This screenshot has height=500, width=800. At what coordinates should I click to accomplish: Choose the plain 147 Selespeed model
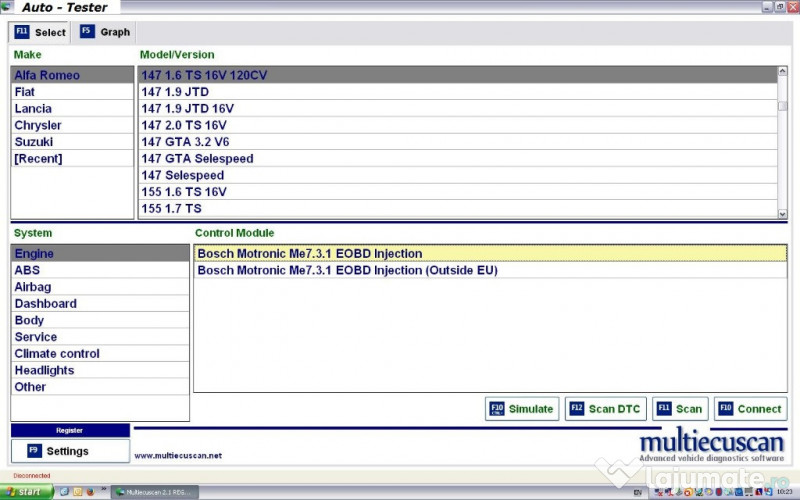pyautogui.click(x=458, y=175)
